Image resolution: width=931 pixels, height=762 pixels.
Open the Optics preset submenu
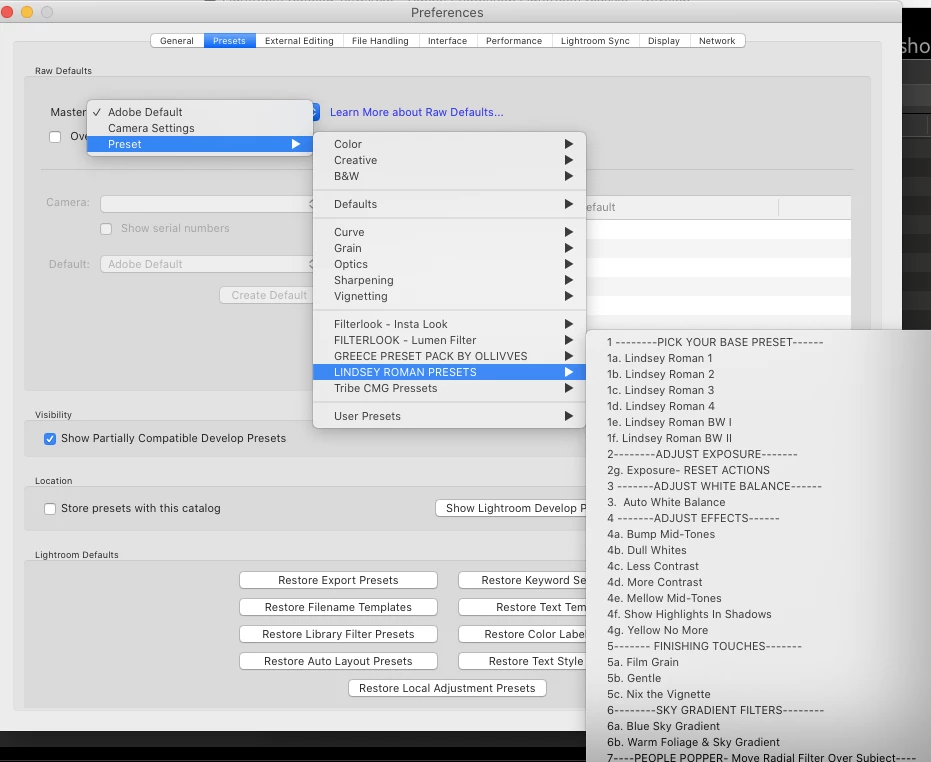point(449,264)
